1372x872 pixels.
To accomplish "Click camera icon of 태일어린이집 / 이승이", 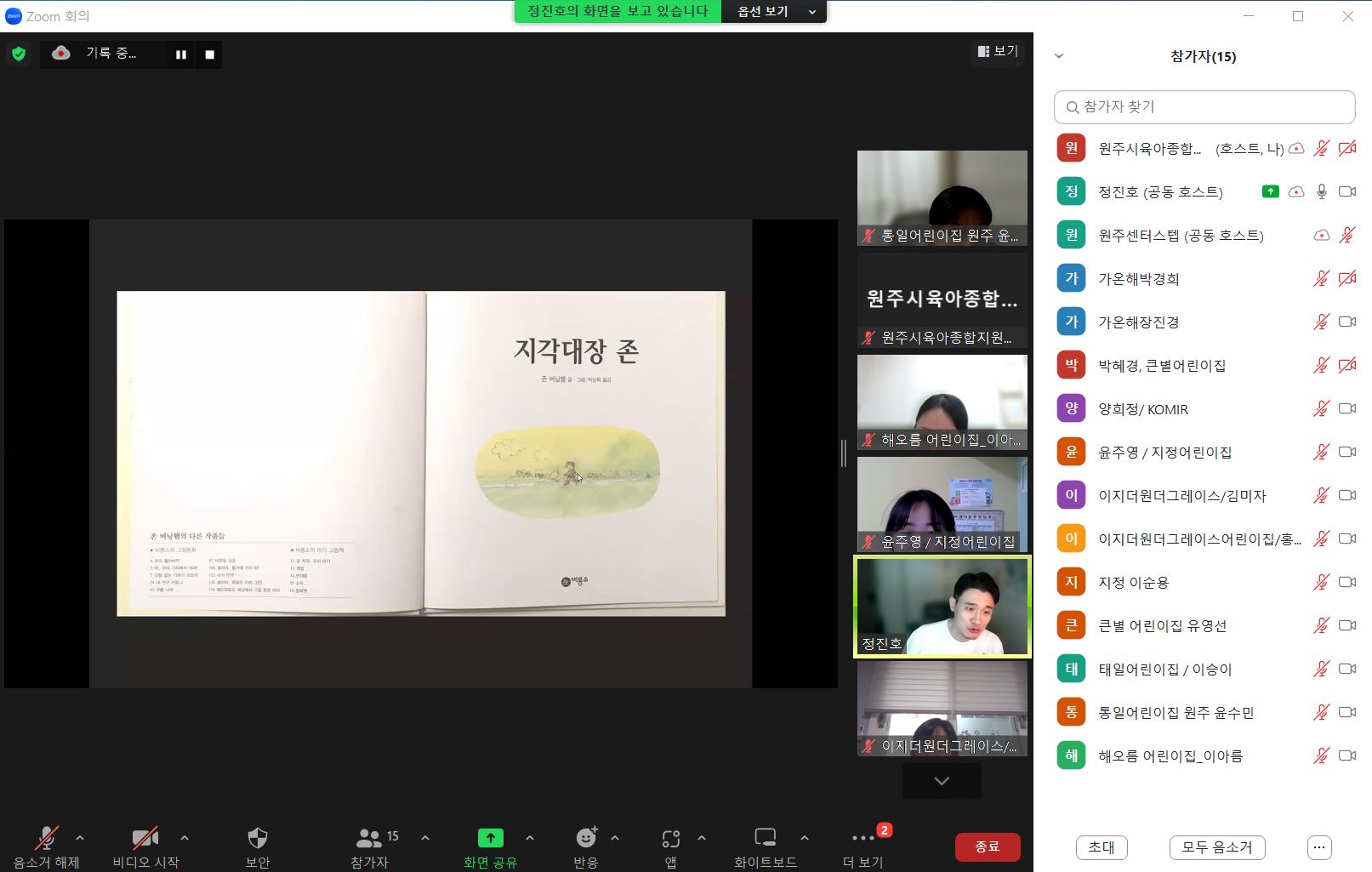I will pos(1347,670).
